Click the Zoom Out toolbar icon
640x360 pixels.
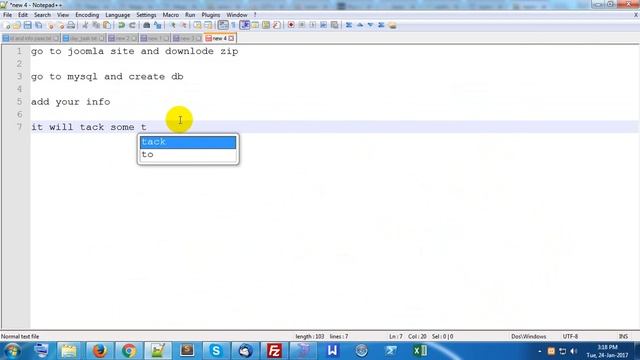point(184,25)
